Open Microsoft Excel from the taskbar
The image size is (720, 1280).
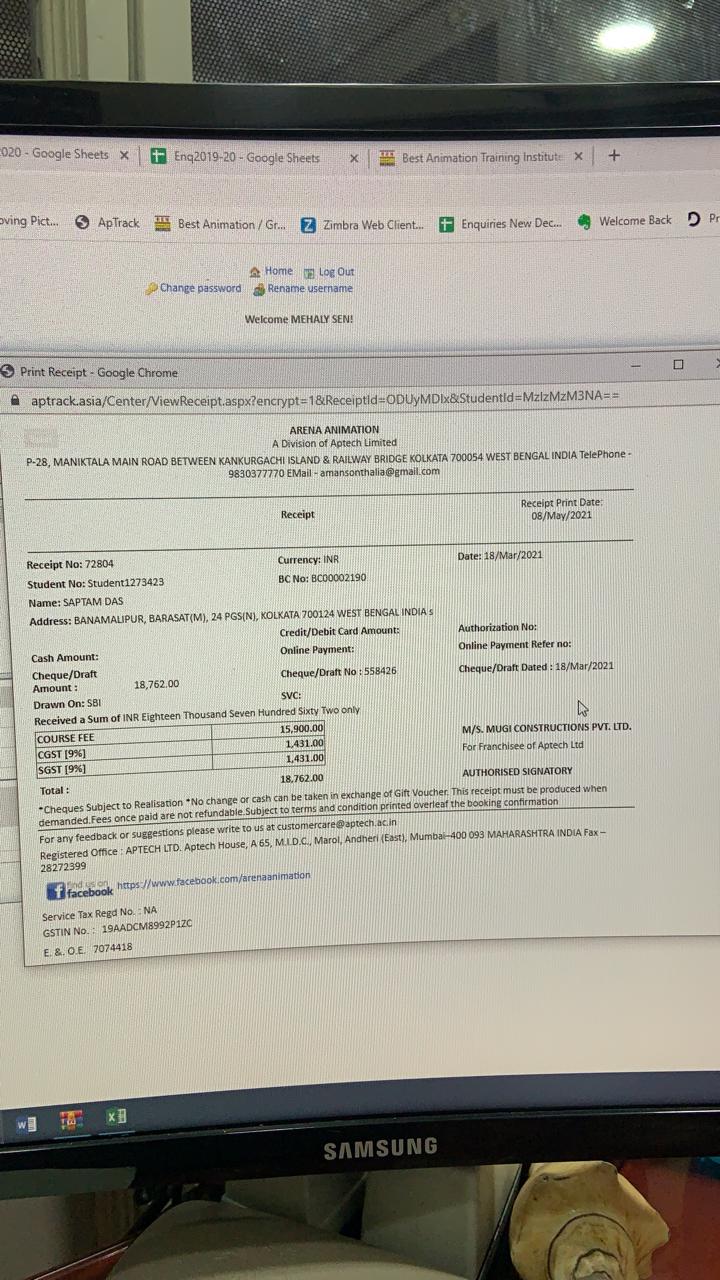(116, 1116)
